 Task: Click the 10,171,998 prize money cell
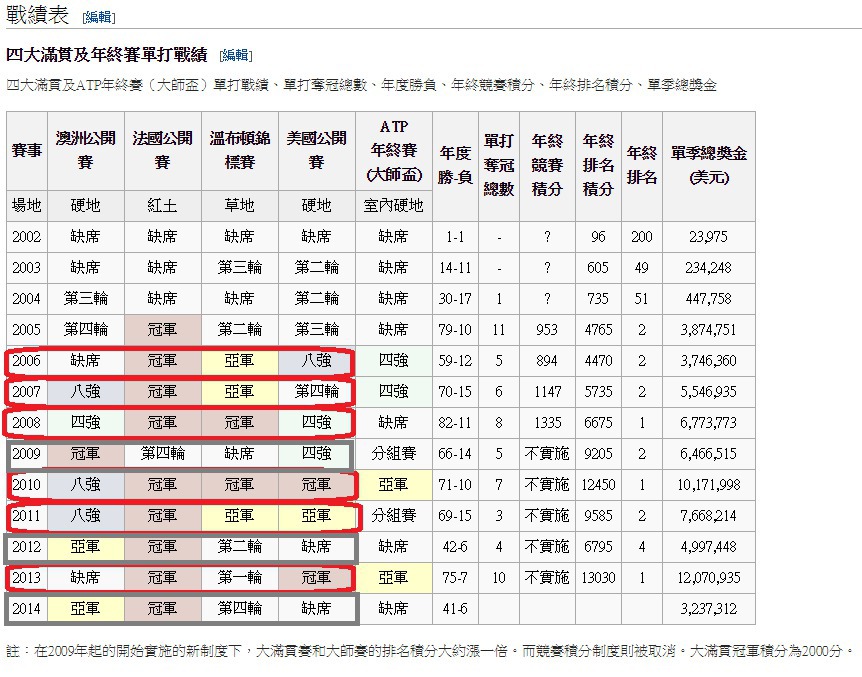click(709, 485)
